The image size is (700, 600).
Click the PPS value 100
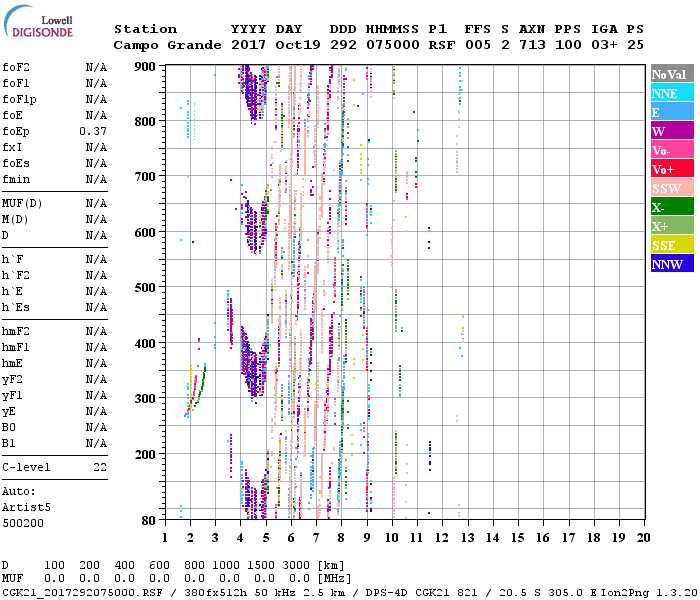pyautogui.click(x=568, y=45)
